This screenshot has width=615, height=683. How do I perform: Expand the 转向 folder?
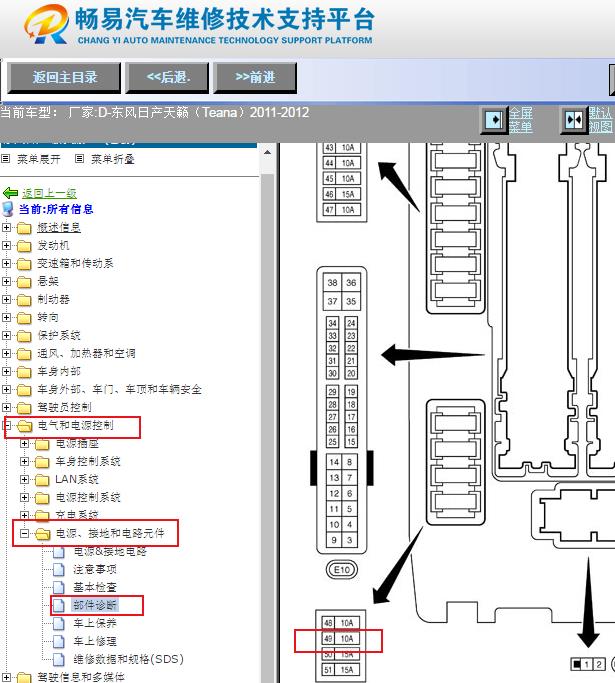coord(7,317)
